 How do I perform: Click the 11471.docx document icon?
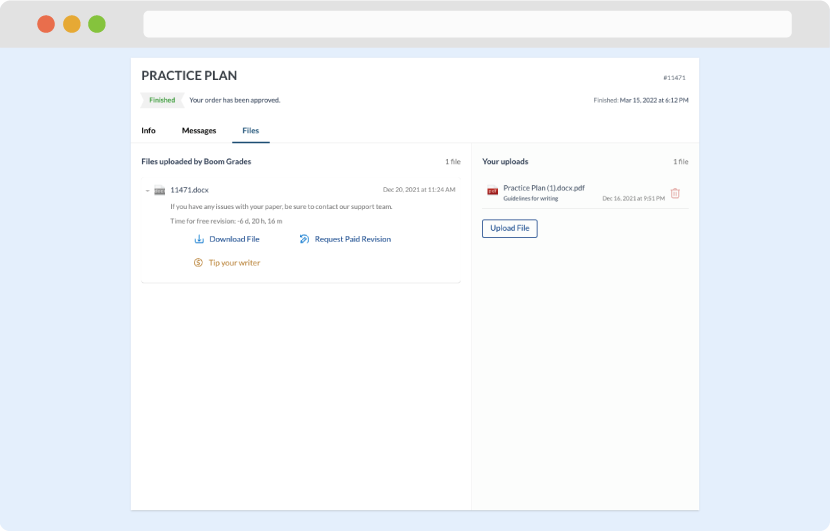coord(160,190)
